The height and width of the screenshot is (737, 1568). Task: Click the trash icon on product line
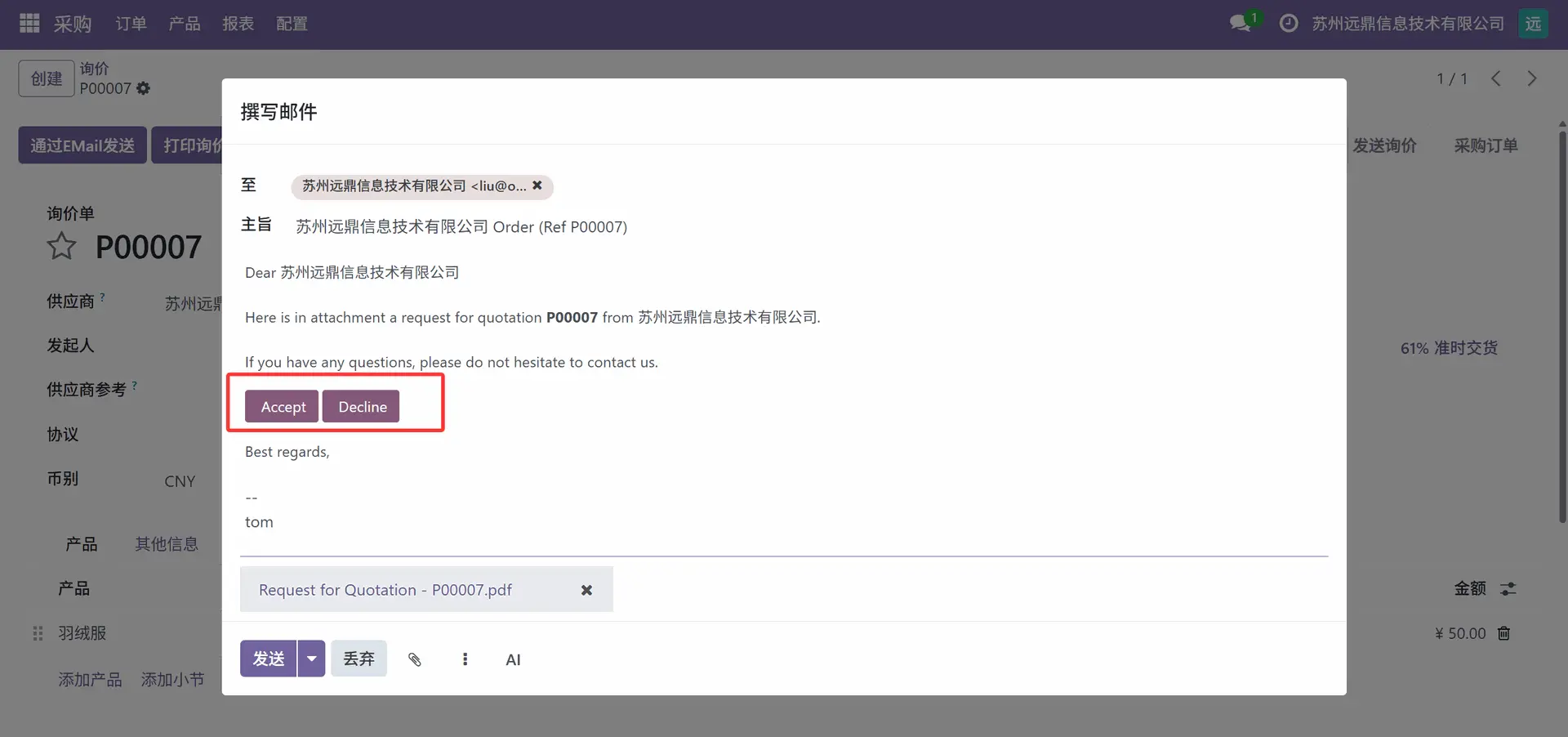(1503, 633)
